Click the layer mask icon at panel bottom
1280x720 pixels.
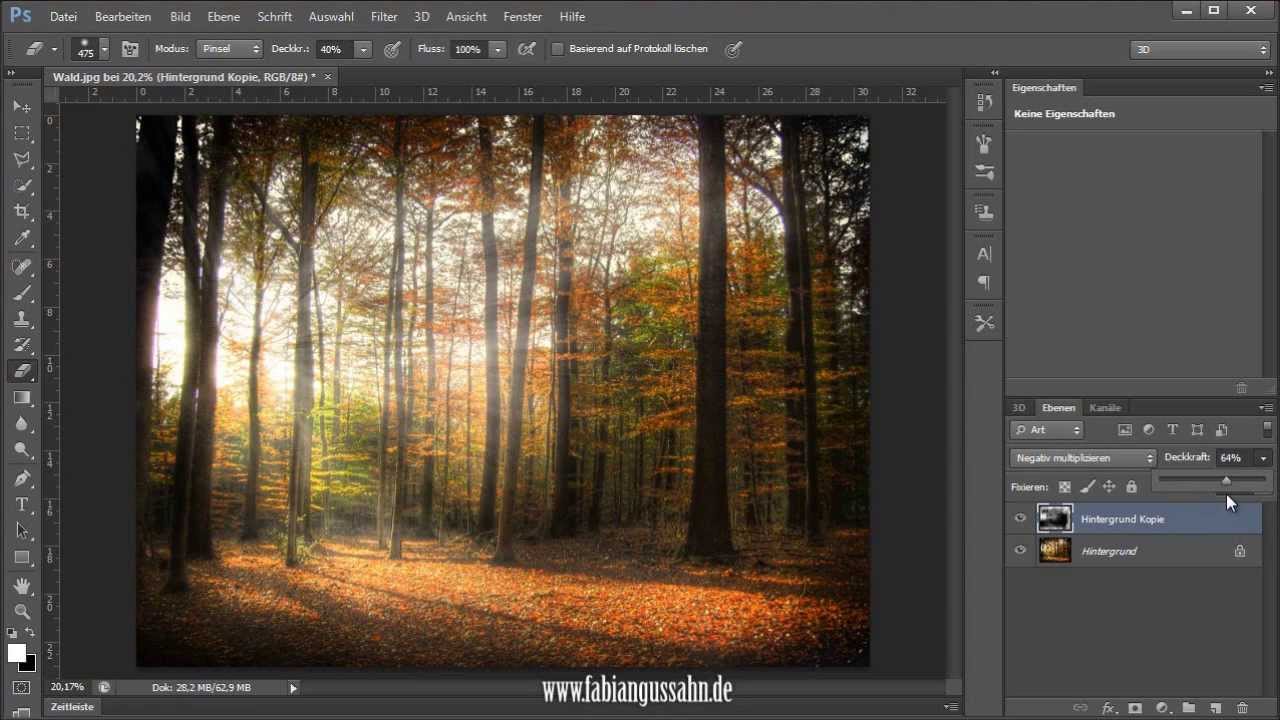click(1135, 708)
